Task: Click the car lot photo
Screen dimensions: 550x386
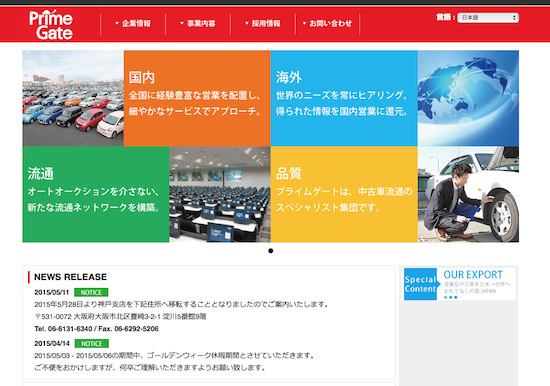Action: [73, 98]
